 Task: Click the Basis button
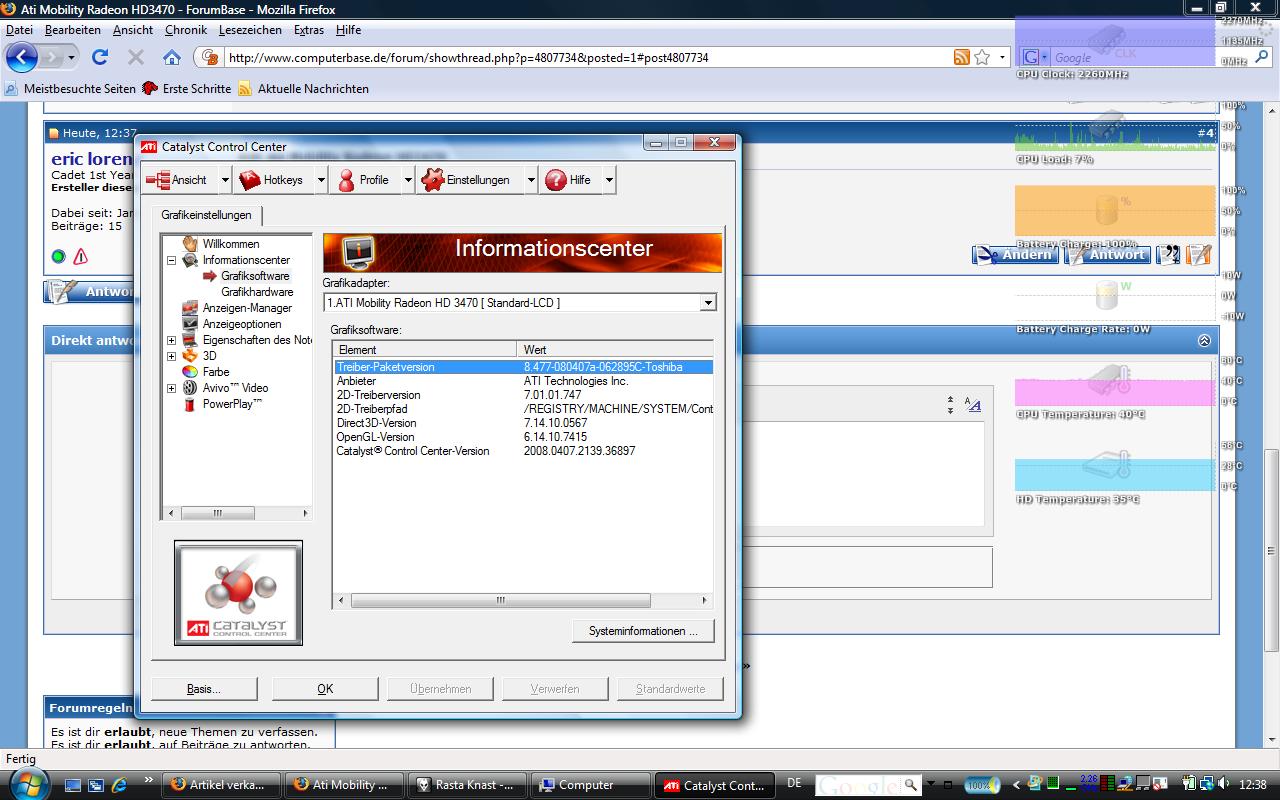point(204,689)
